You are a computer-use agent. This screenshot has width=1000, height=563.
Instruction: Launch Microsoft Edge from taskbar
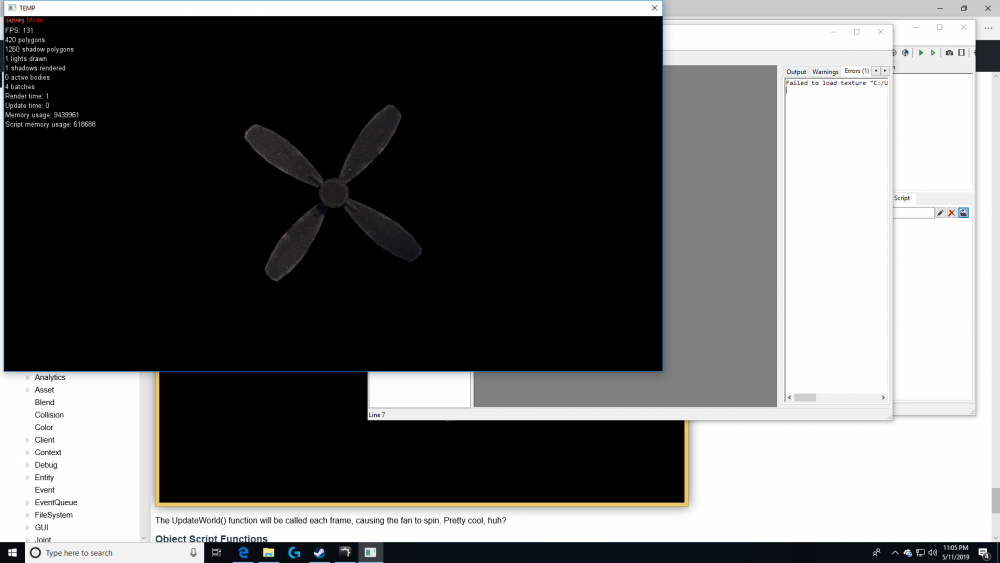pos(243,553)
